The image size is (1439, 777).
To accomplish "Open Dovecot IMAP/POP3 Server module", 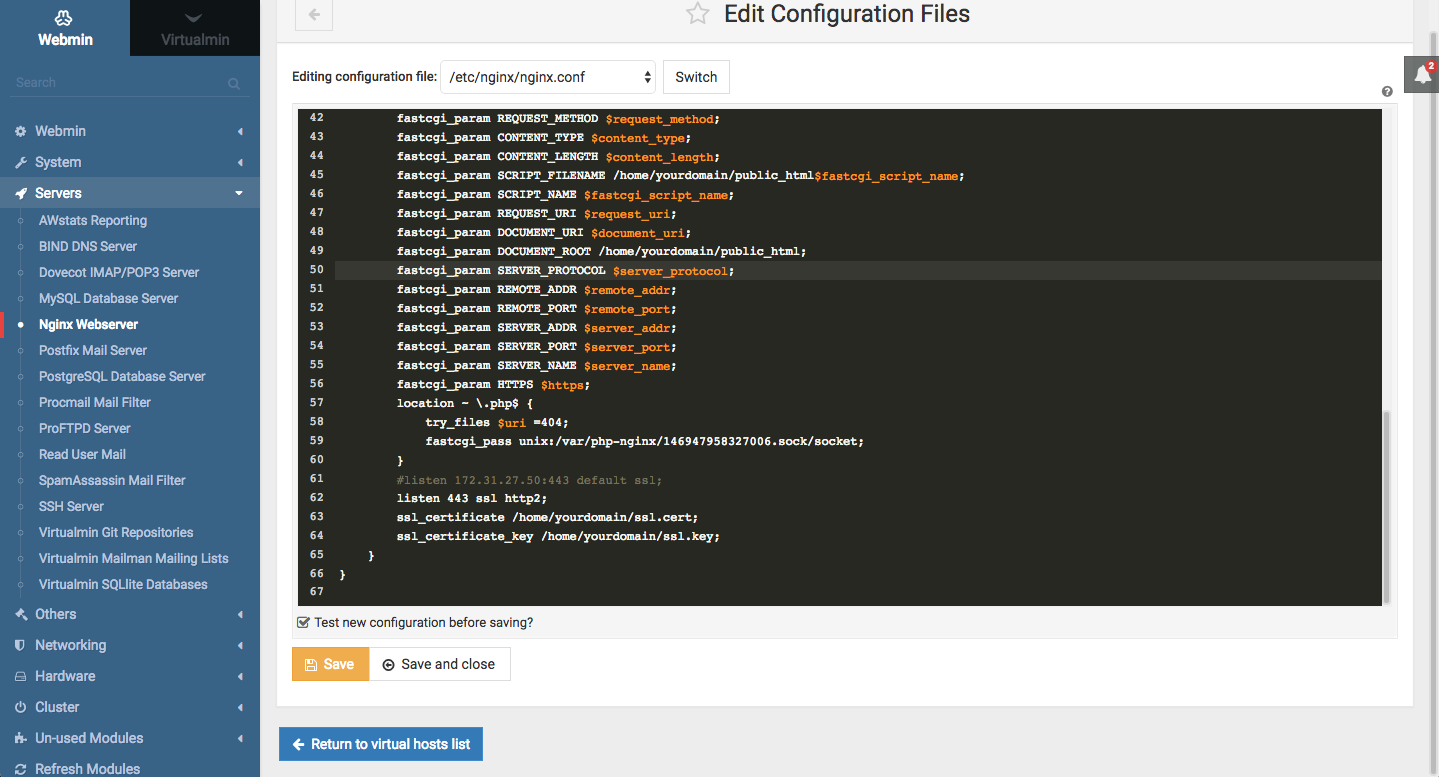I will pos(119,272).
